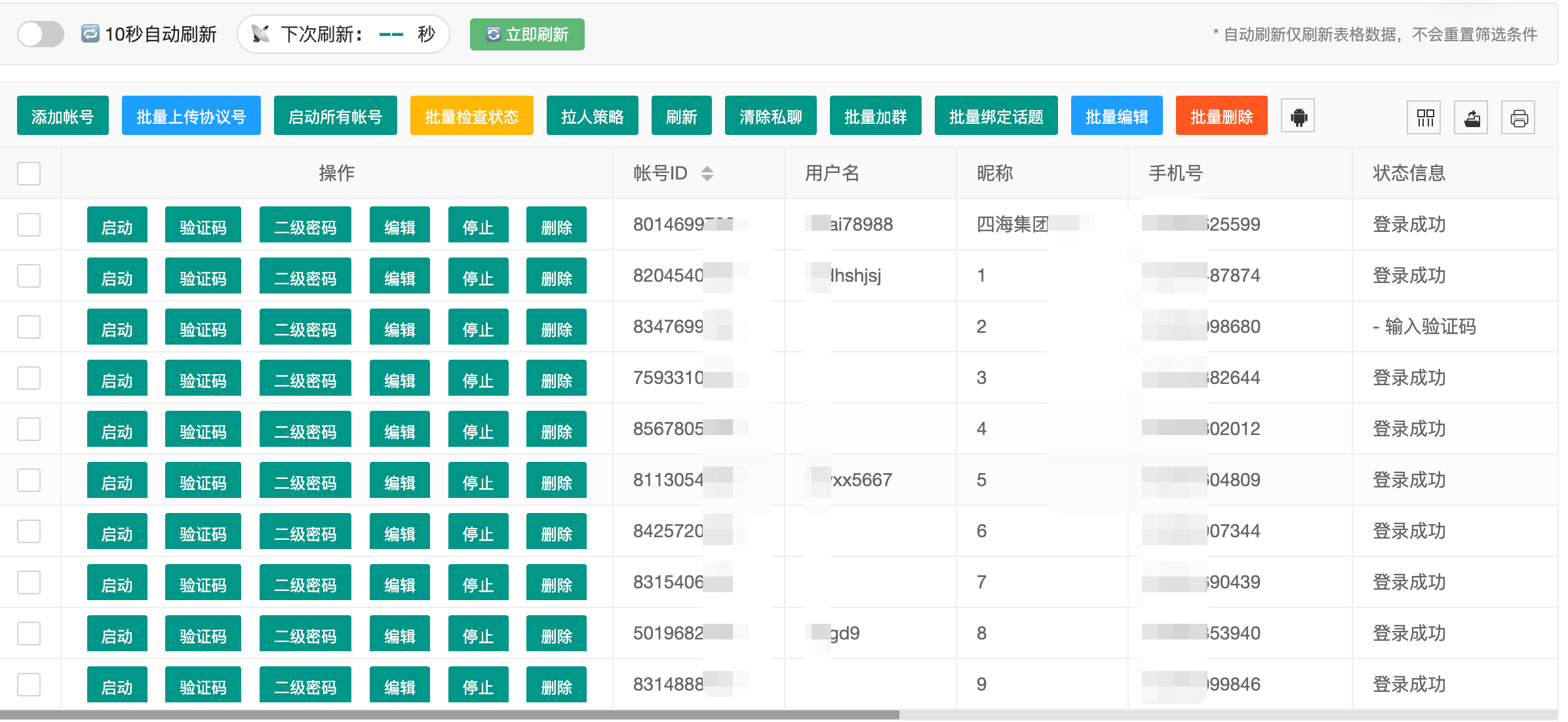Click 停止 in the nickname 4 row
This screenshot has height=722, width=1568.
pyautogui.click(x=479, y=429)
